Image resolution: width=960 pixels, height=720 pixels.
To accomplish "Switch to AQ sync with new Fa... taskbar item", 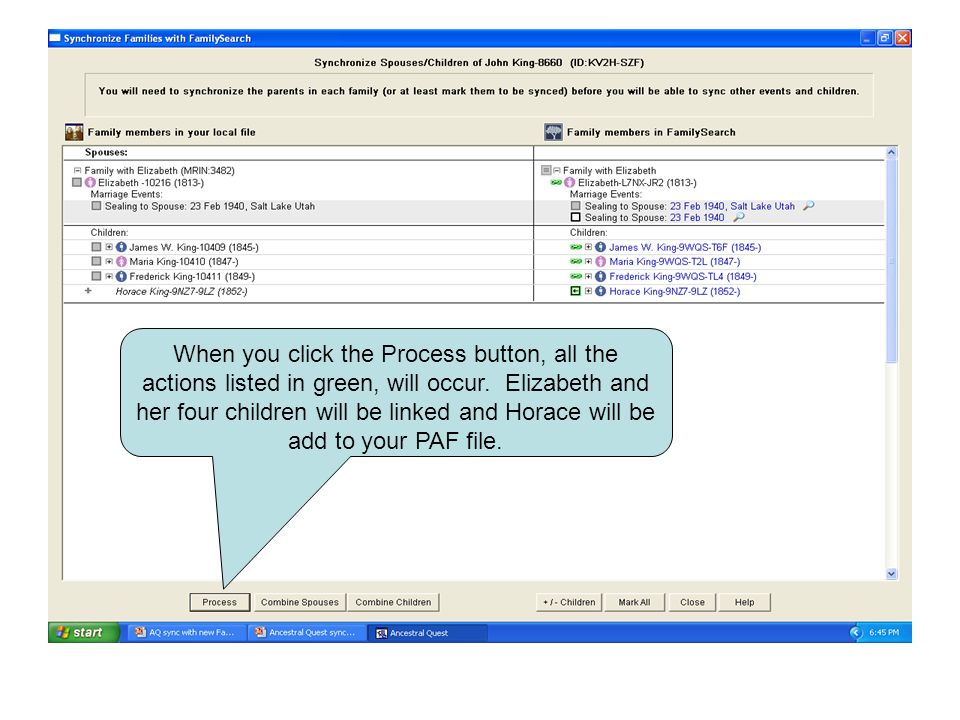I will [187, 632].
